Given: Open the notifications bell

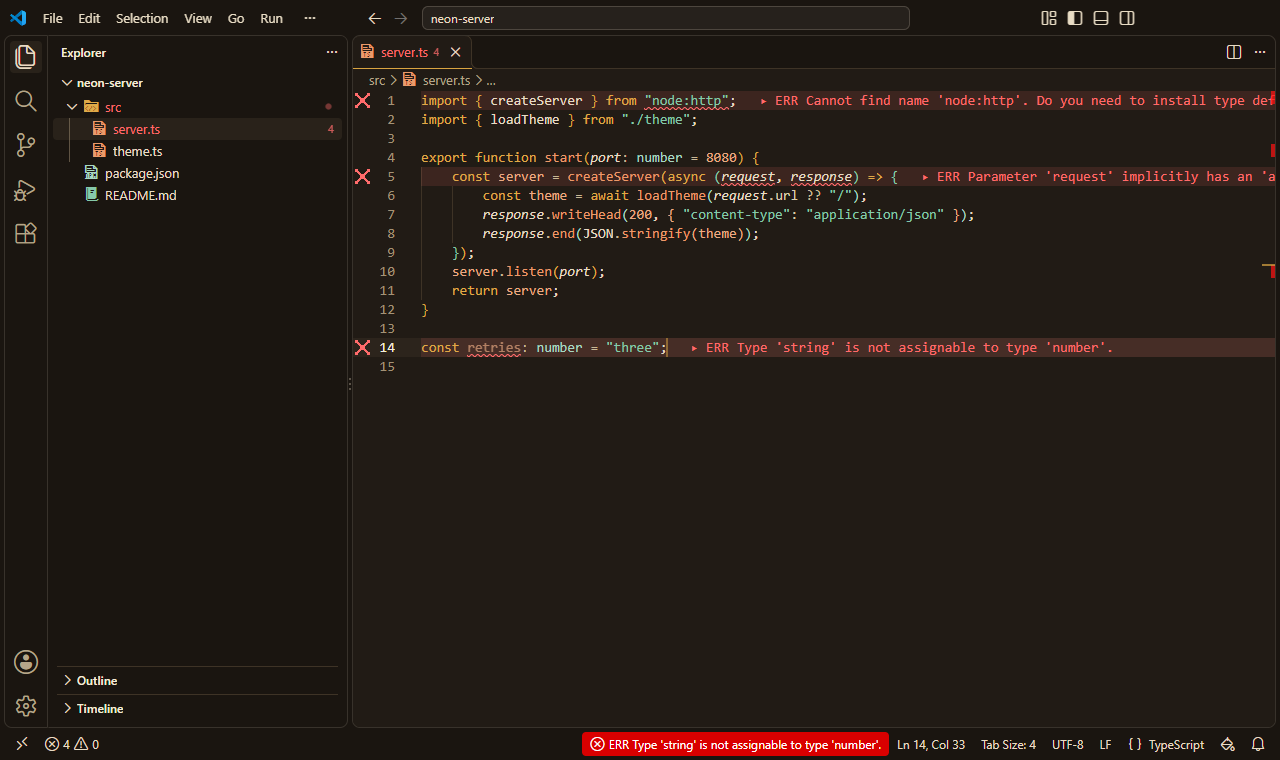Looking at the screenshot, I should (1258, 744).
